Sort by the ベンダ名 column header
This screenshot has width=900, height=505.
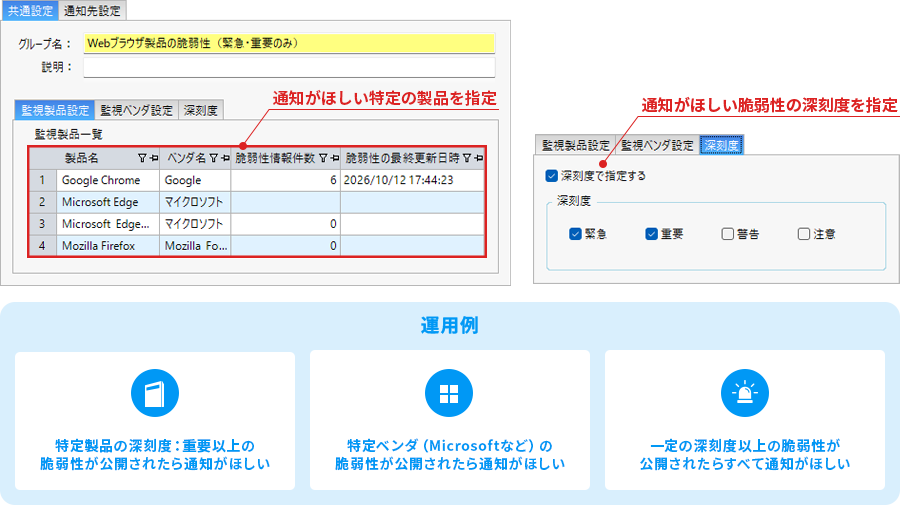point(187,158)
